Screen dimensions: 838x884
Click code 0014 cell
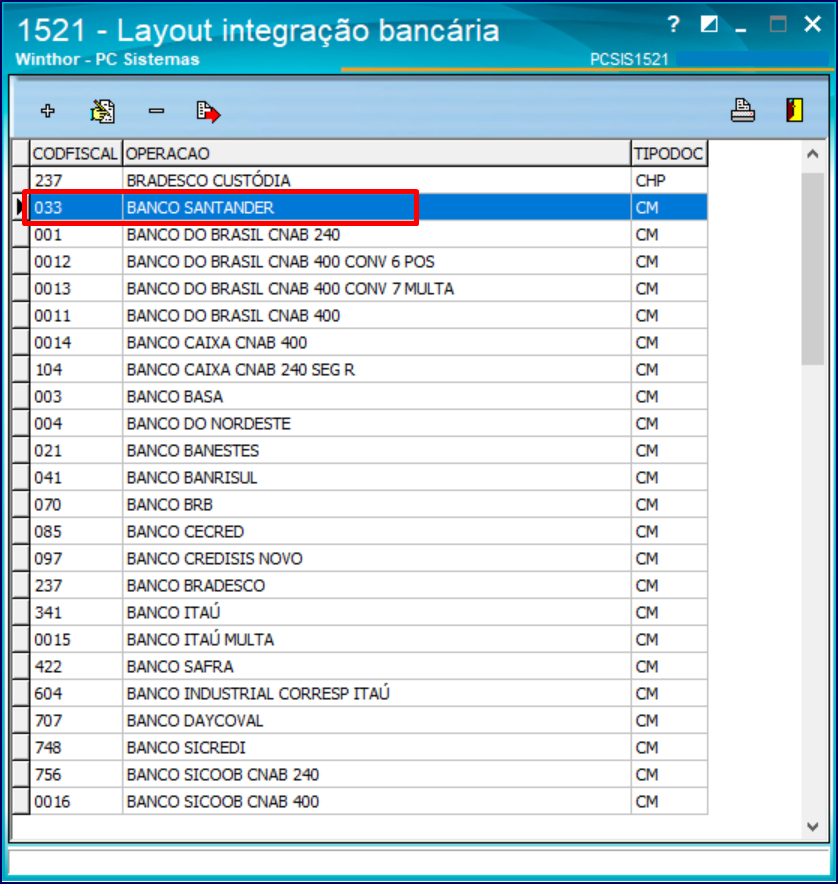(x=76, y=343)
